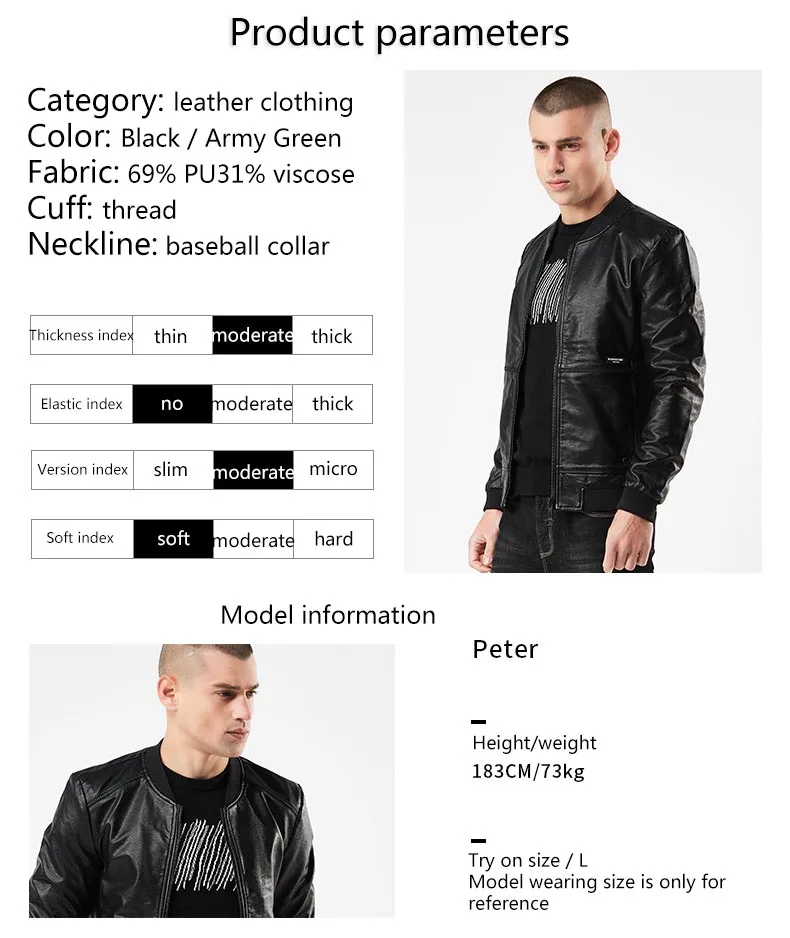Click the highlighted 'moderate' Thickness index cell

(252, 335)
